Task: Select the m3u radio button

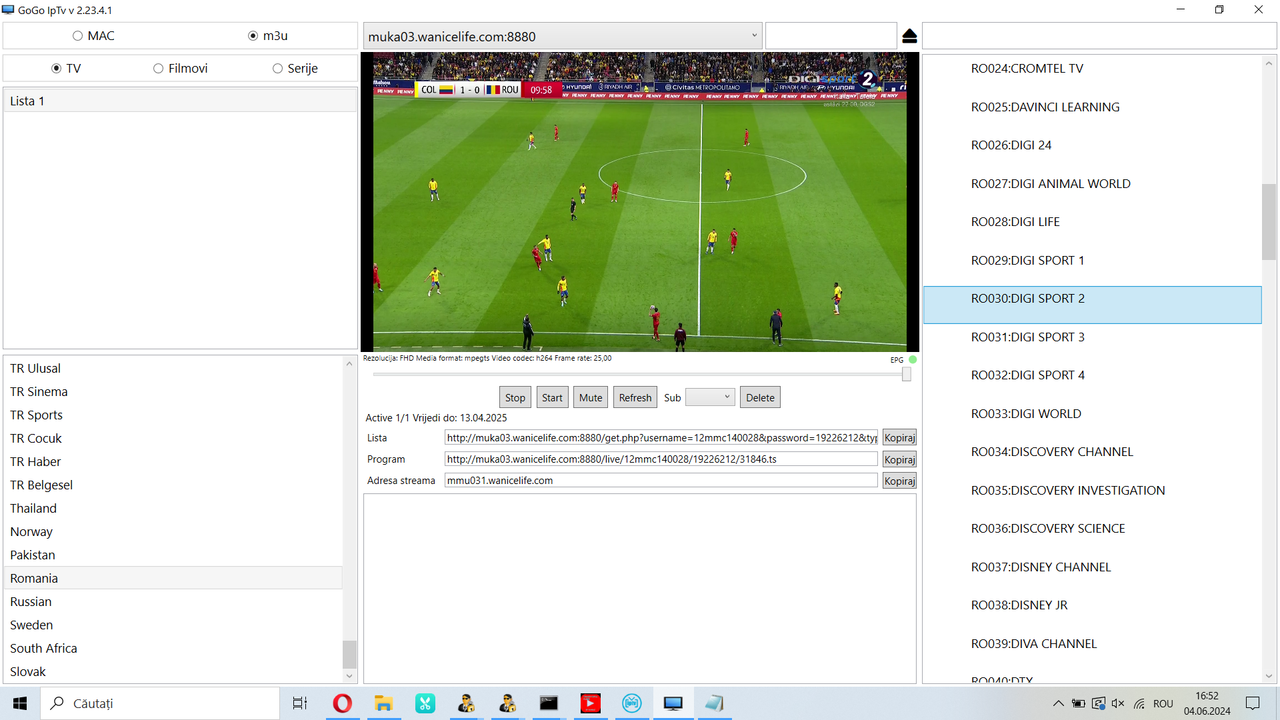Action: tap(253, 36)
